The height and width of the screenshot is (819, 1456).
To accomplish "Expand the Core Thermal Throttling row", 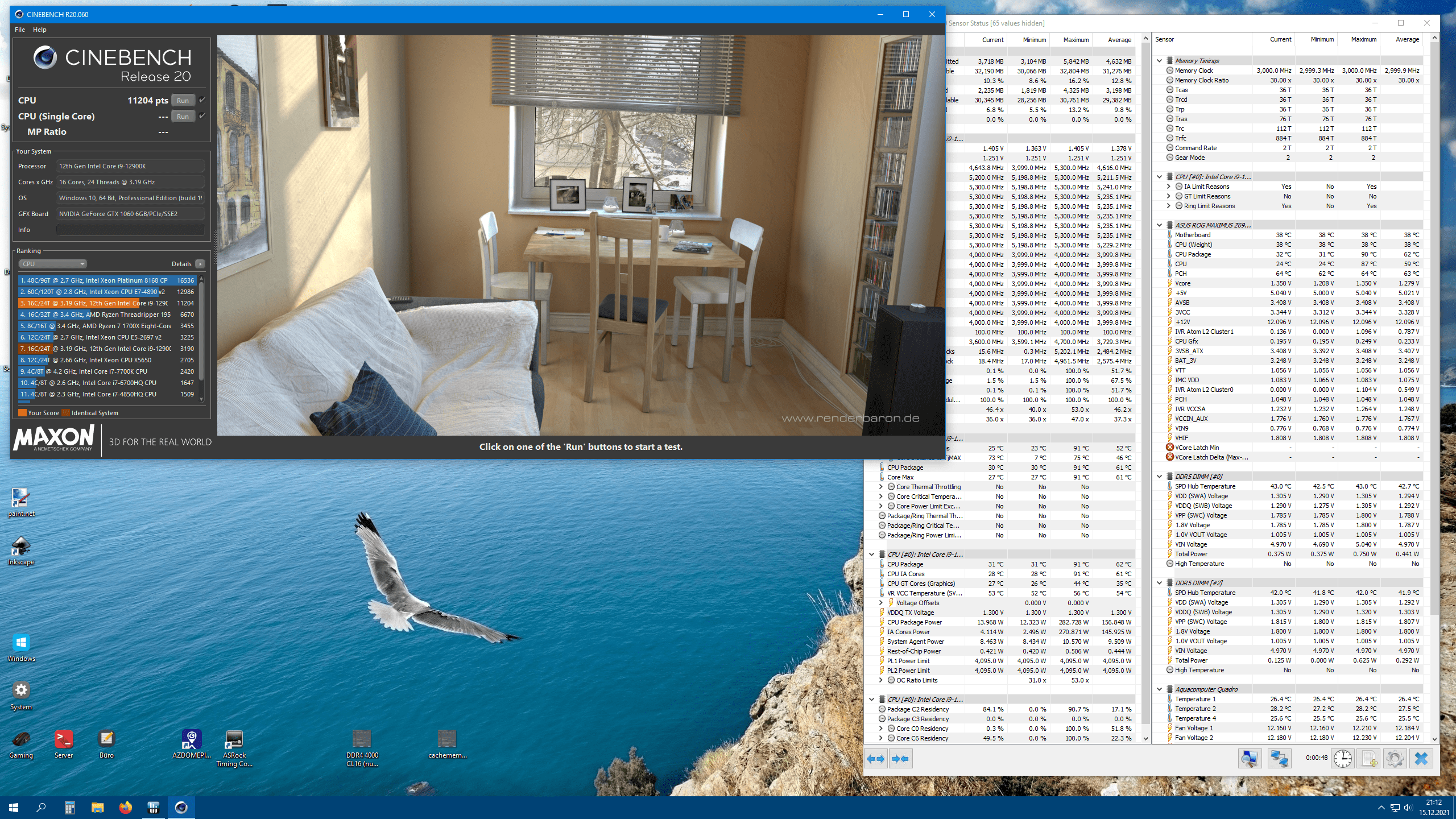I will coord(881,487).
